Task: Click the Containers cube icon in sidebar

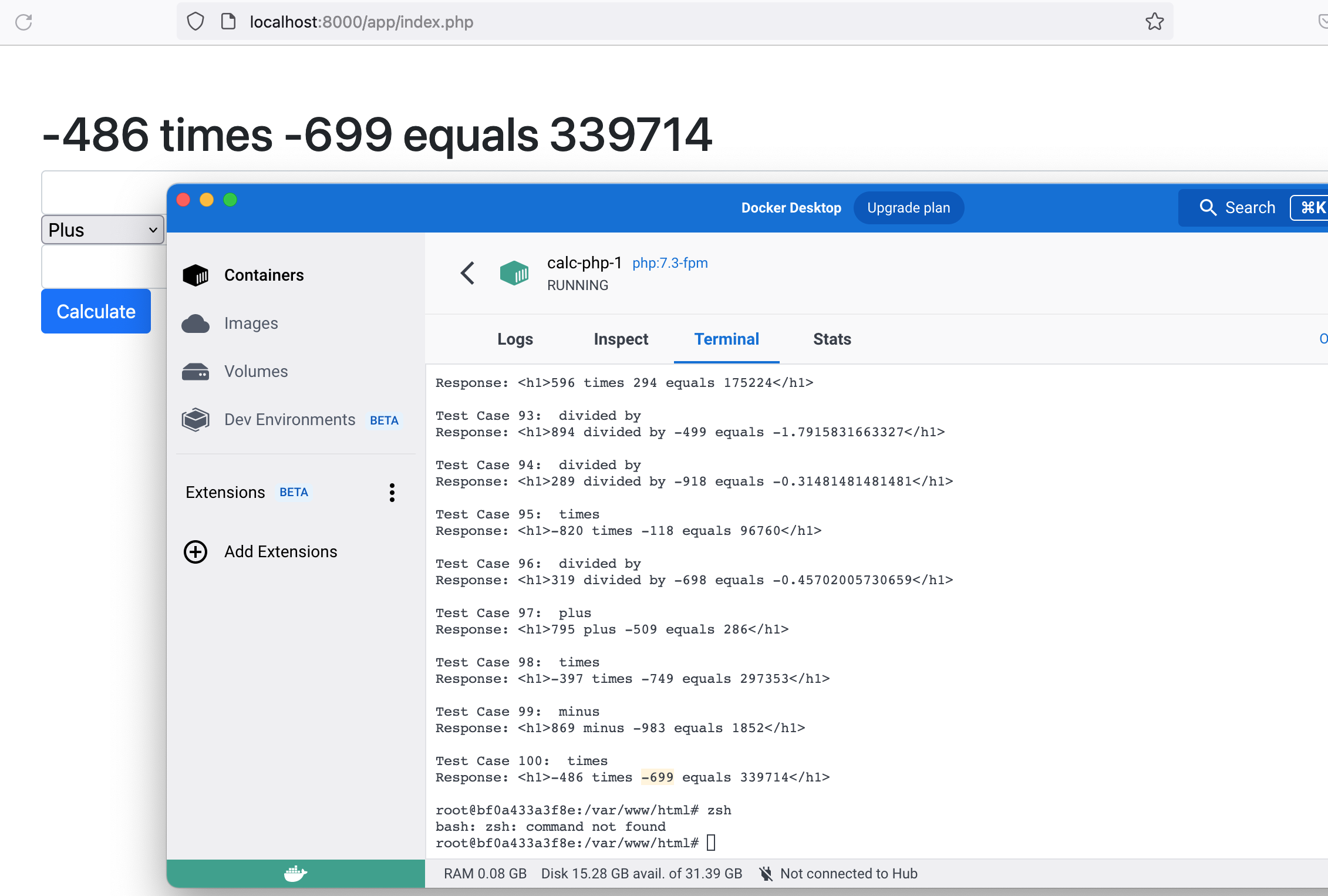Action: coord(196,275)
